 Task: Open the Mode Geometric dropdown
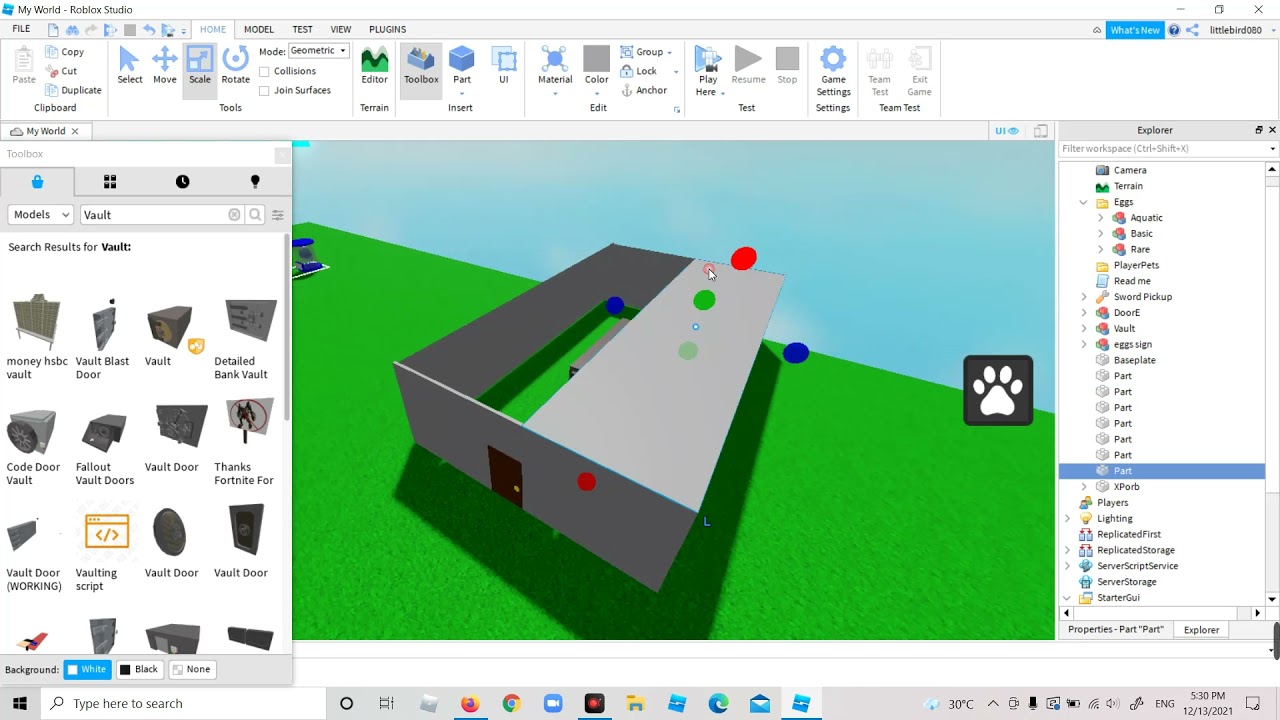(x=319, y=51)
